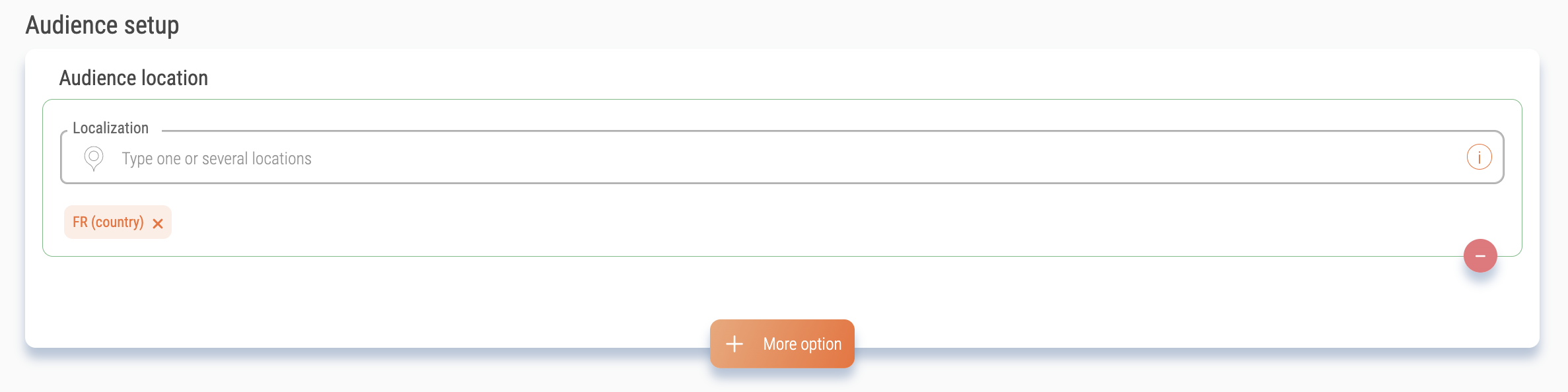
Task: Click the Audience location section title
Action: 133,78
